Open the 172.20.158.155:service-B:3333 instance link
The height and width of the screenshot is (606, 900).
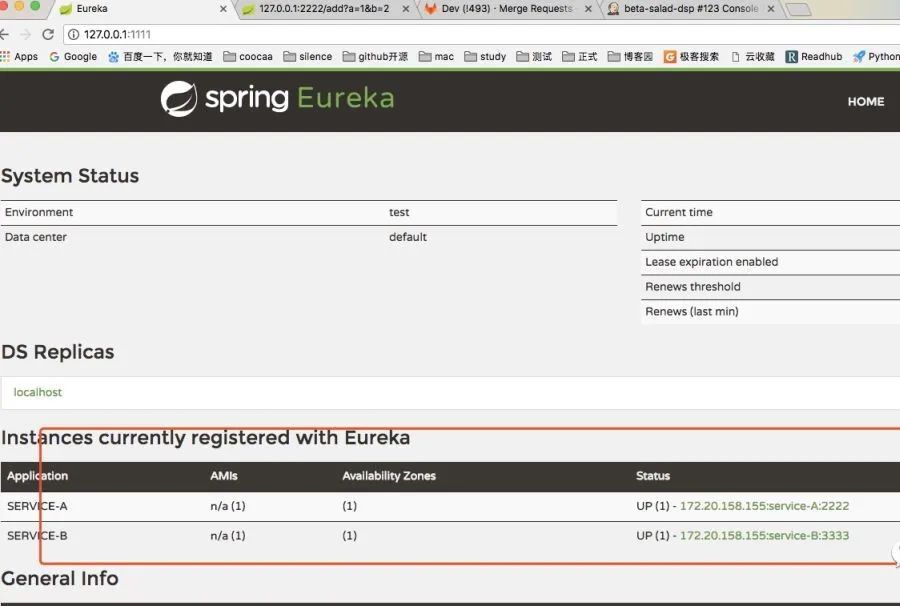[764, 535]
